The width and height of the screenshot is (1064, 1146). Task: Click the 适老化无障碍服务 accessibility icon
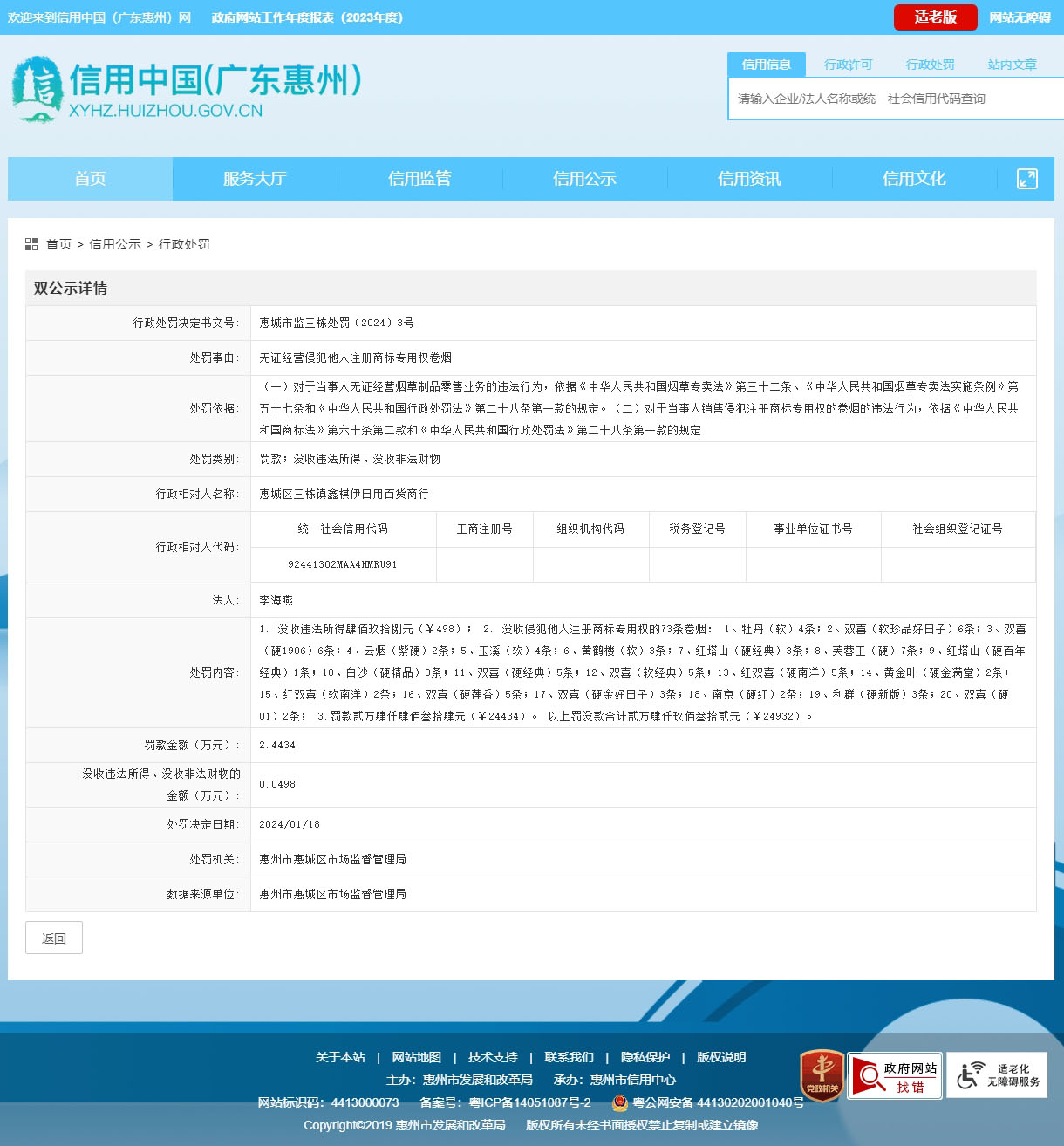(997, 1075)
